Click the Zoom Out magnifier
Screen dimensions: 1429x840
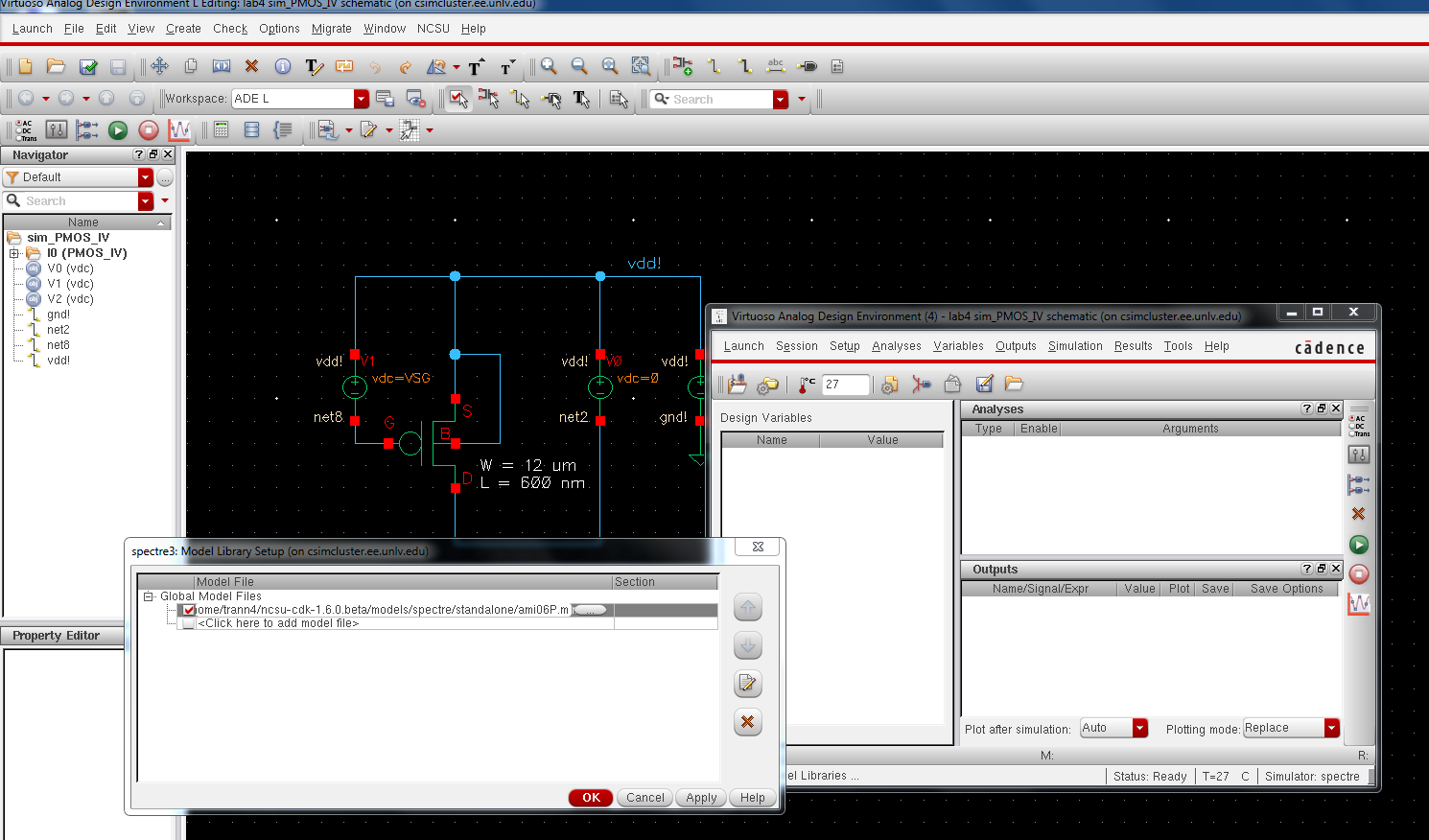coord(579,66)
